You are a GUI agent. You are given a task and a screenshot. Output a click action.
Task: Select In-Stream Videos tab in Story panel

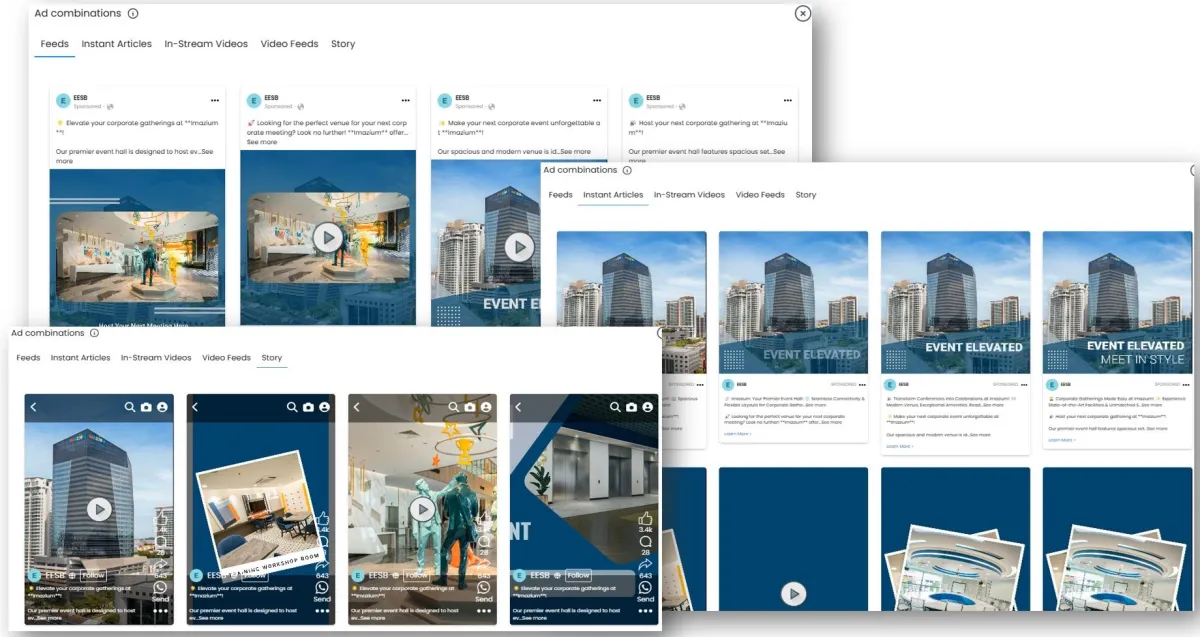[156, 358]
